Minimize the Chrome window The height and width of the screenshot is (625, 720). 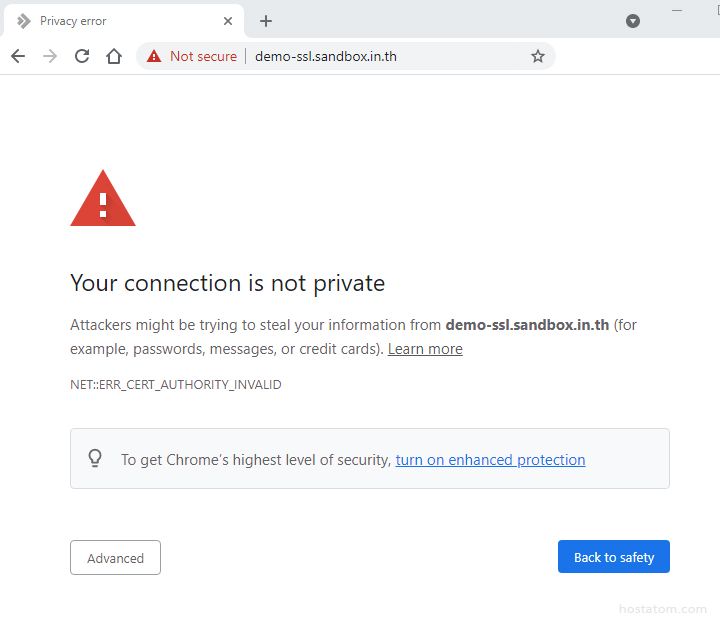click(x=677, y=10)
